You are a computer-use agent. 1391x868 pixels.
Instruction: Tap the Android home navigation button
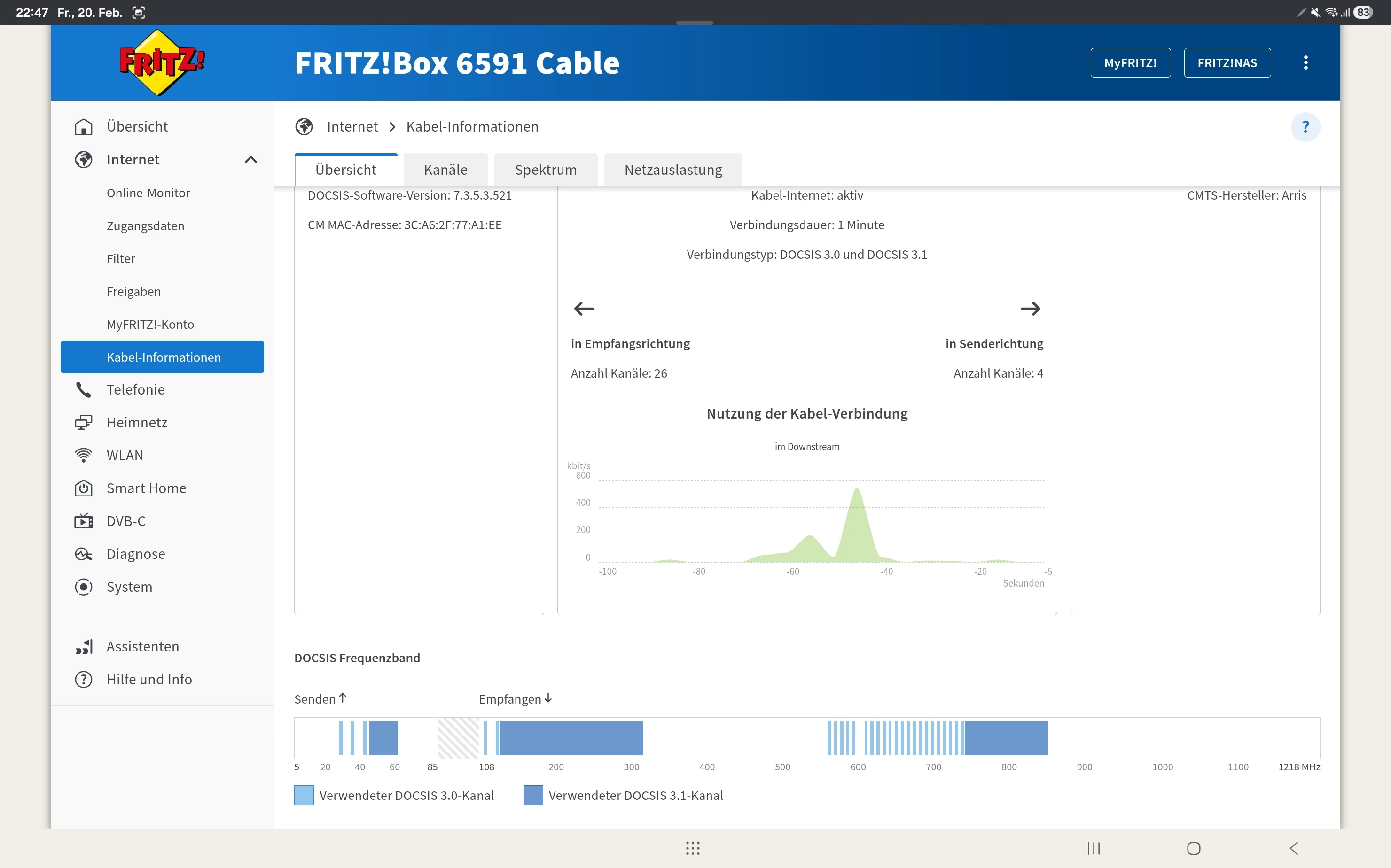coord(1194,848)
